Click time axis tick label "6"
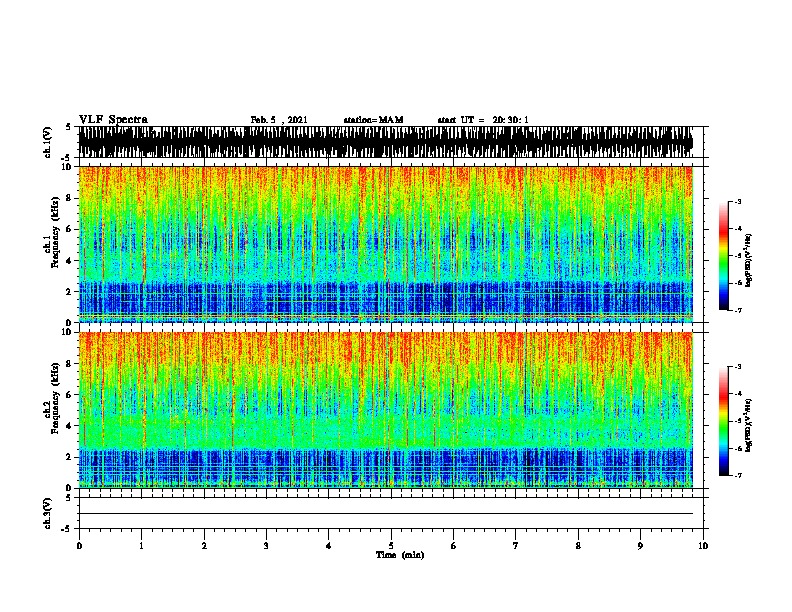The width and height of the screenshot is (792, 612). 454,546
